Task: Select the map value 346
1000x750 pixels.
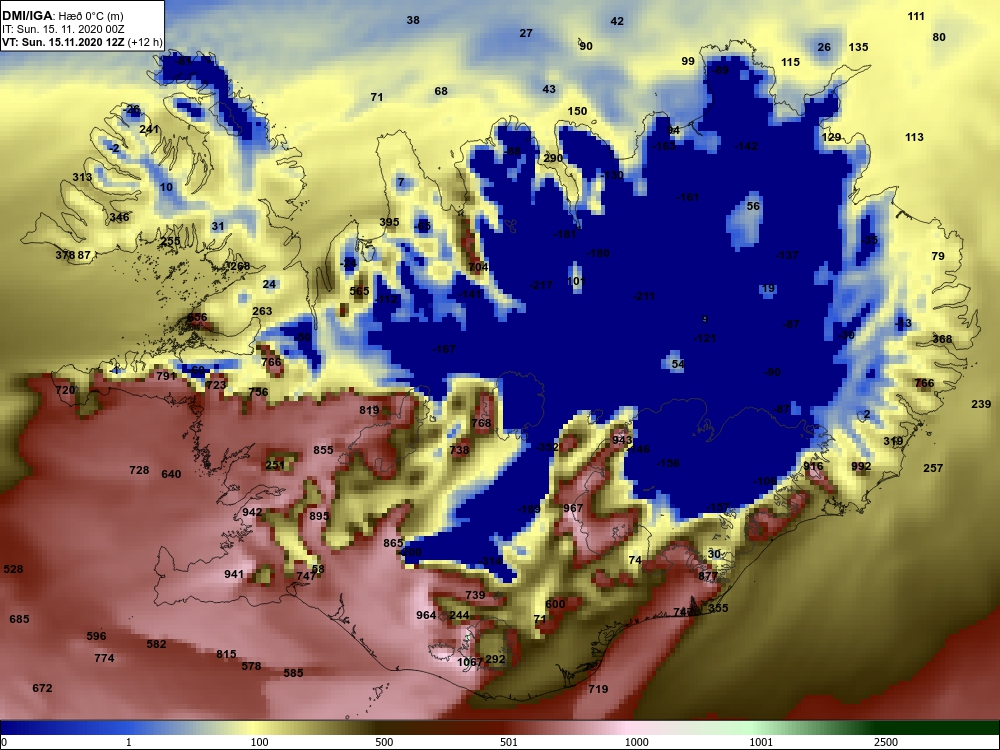Action: (119, 217)
